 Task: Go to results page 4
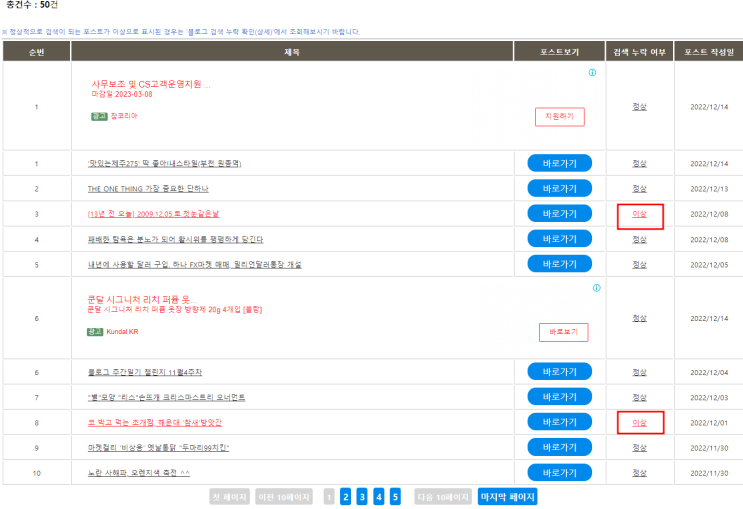379,497
